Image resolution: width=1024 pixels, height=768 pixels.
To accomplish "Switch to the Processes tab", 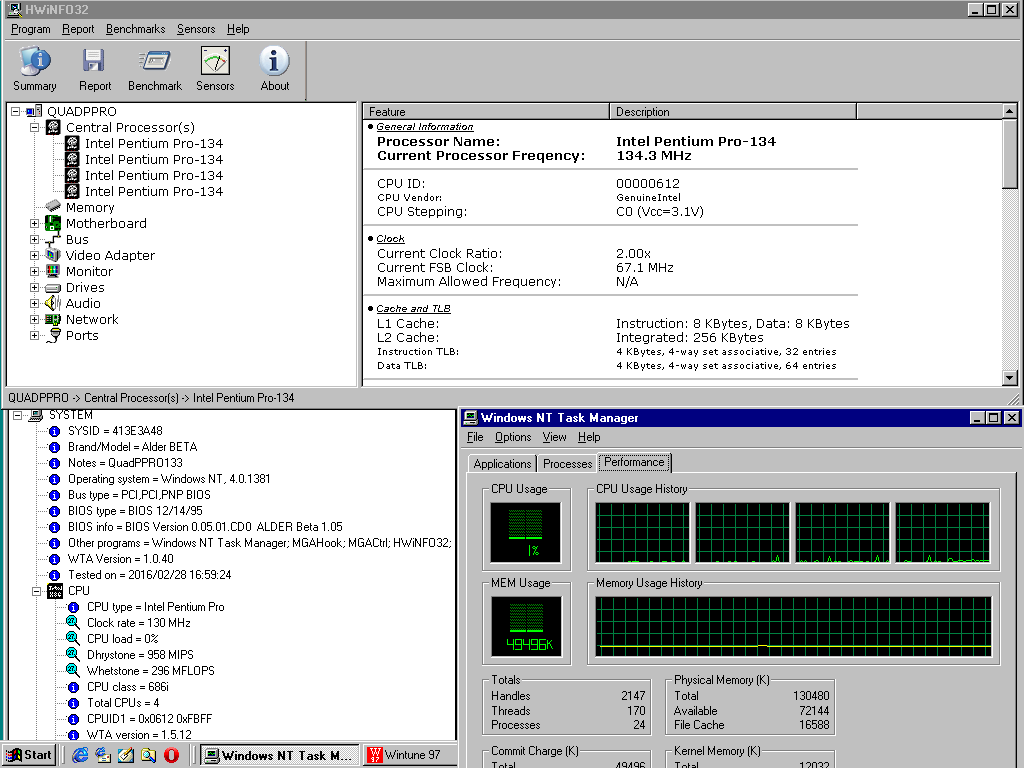I will [568, 464].
